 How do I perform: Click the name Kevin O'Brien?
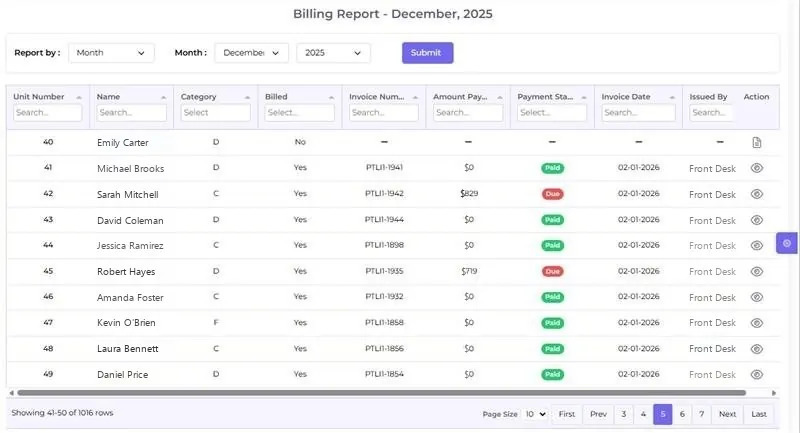[126, 323]
